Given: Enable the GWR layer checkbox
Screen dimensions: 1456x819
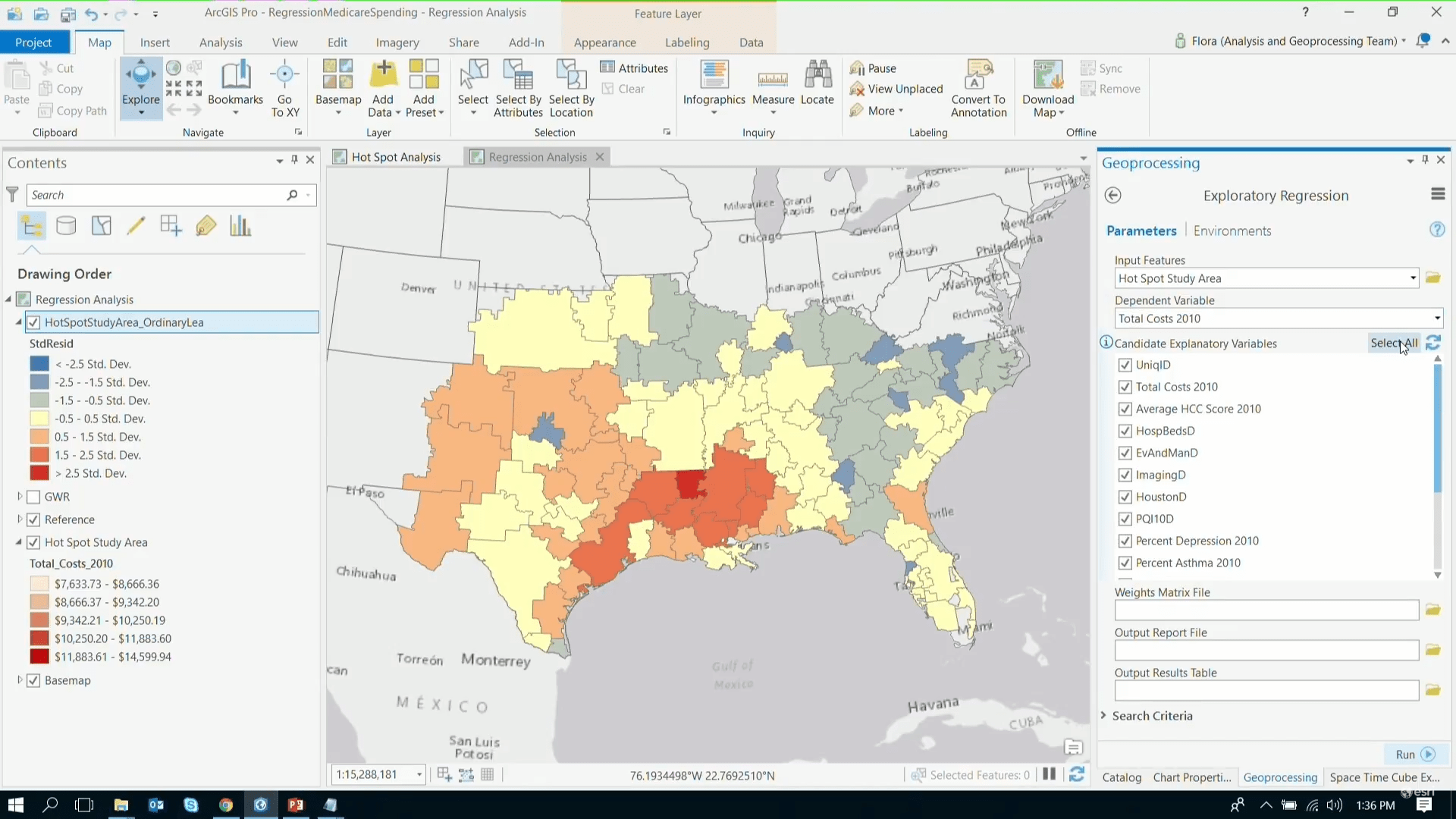Looking at the screenshot, I should [x=33, y=497].
